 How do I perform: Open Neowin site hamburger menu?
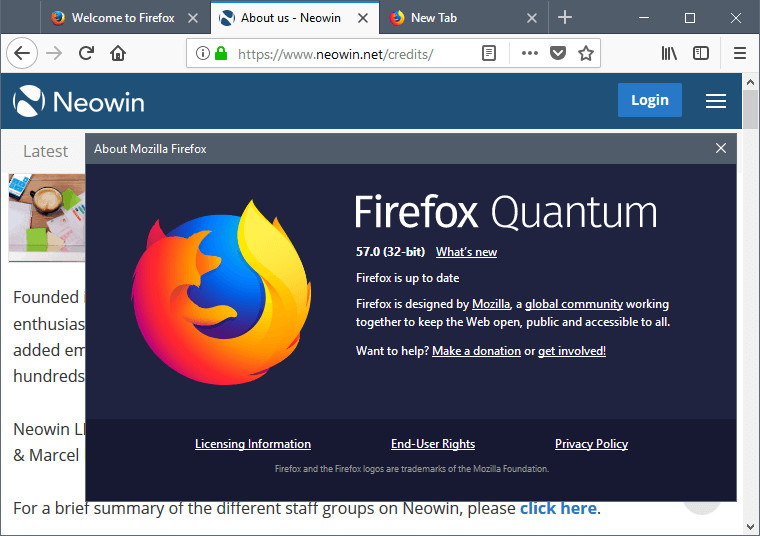[715, 100]
